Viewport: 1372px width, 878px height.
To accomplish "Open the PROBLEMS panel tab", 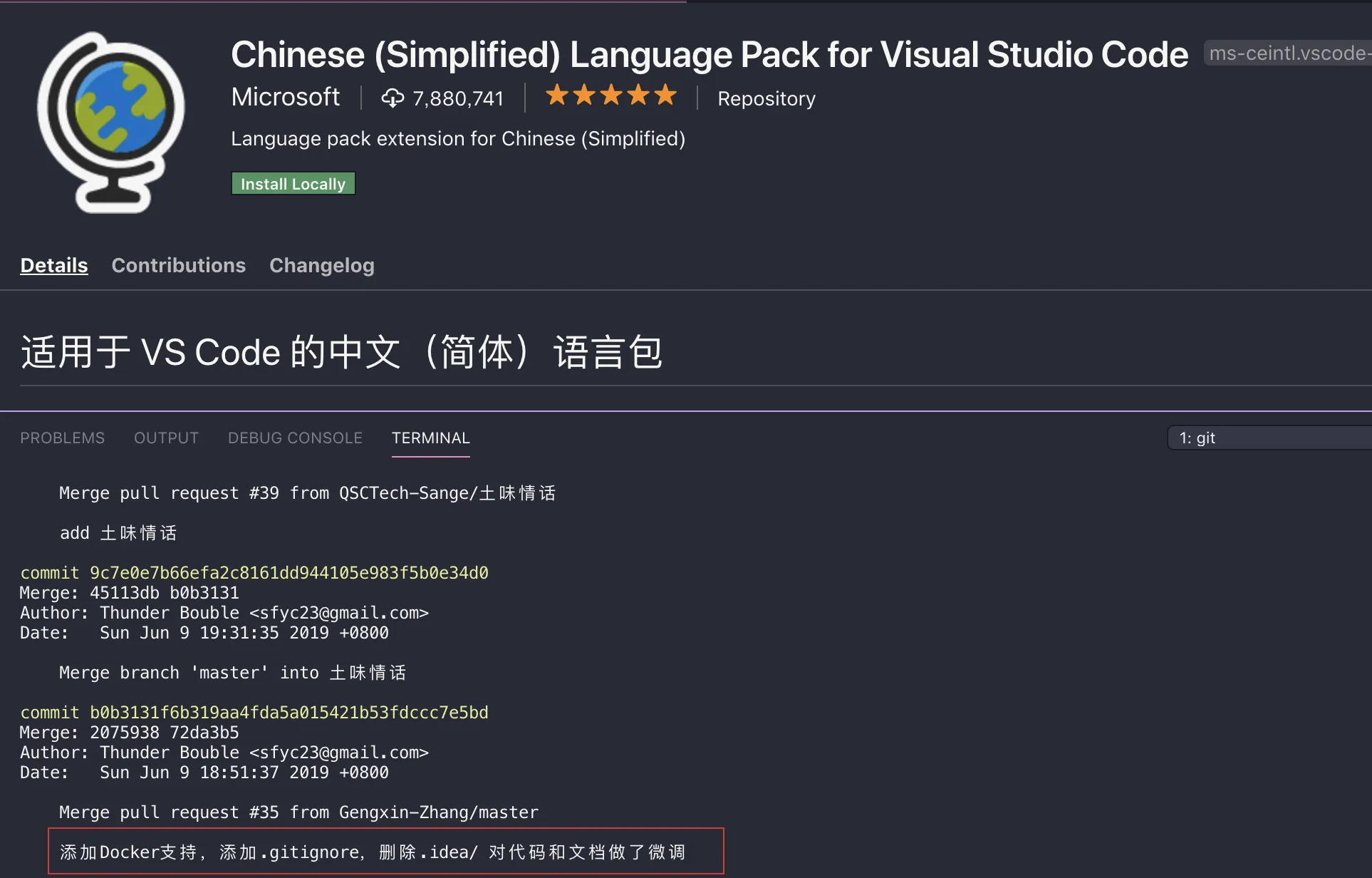I will (62, 438).
